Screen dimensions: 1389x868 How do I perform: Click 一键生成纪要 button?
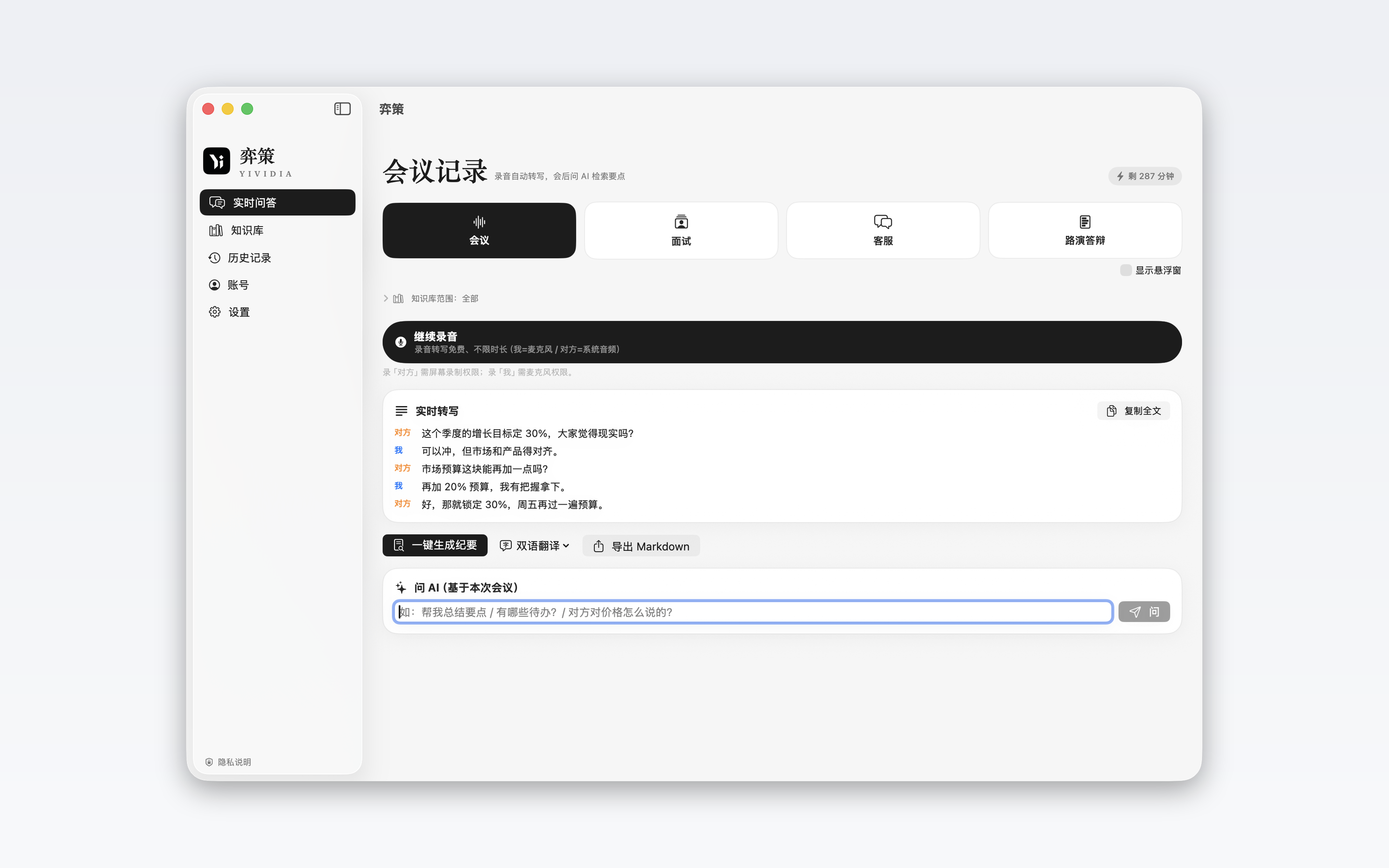click(435, 545)
